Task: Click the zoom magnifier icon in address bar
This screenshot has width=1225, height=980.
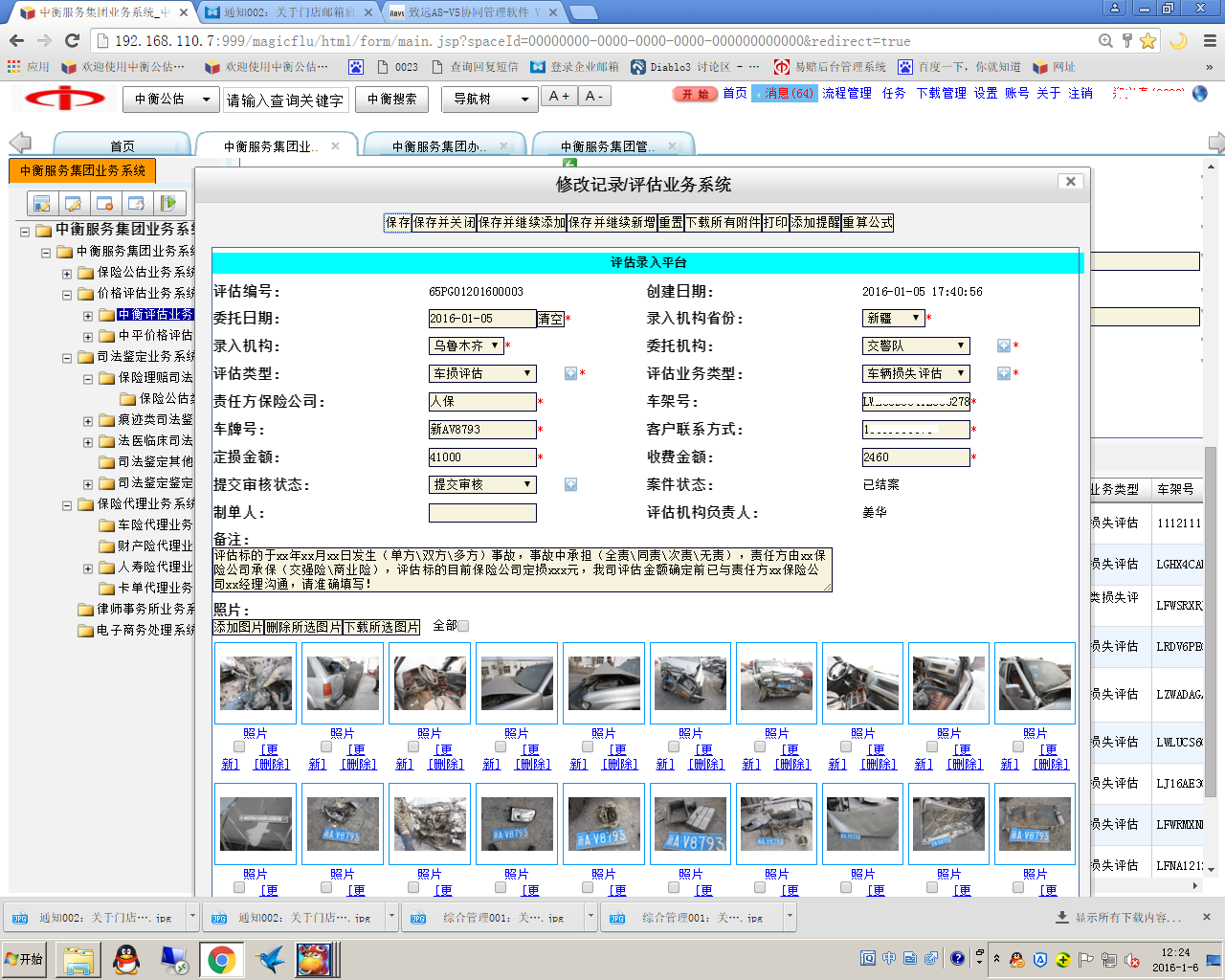Action: [x=1105, y=40]
